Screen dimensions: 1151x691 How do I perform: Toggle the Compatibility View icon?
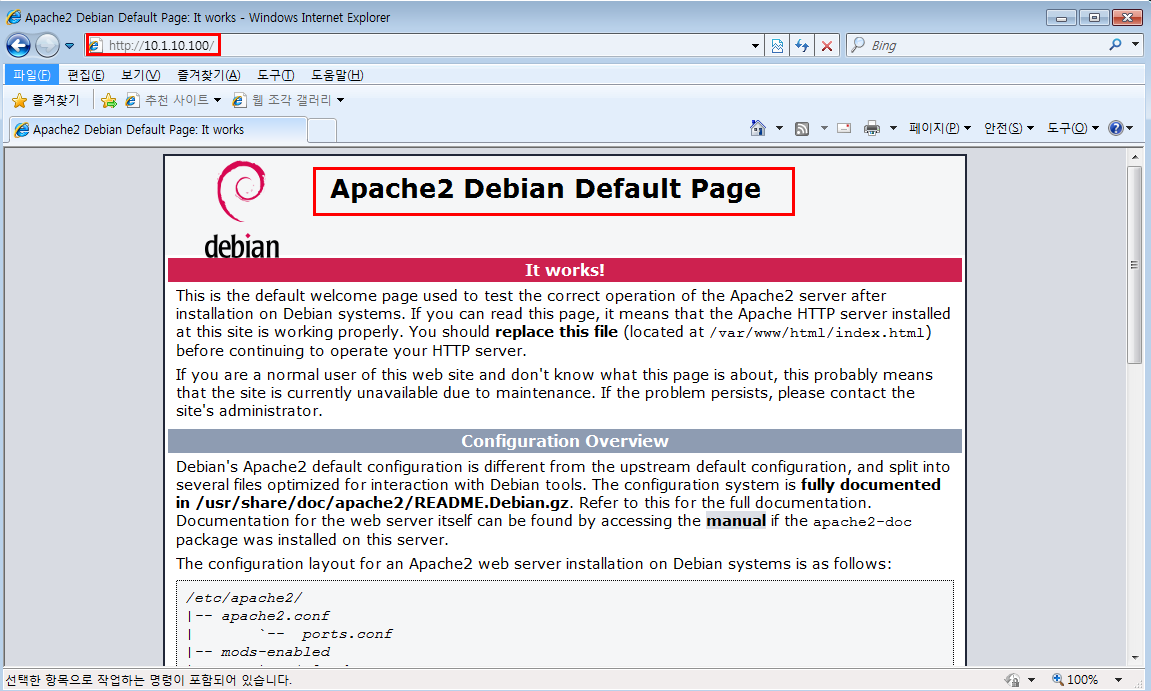click(x=777, y=46)
